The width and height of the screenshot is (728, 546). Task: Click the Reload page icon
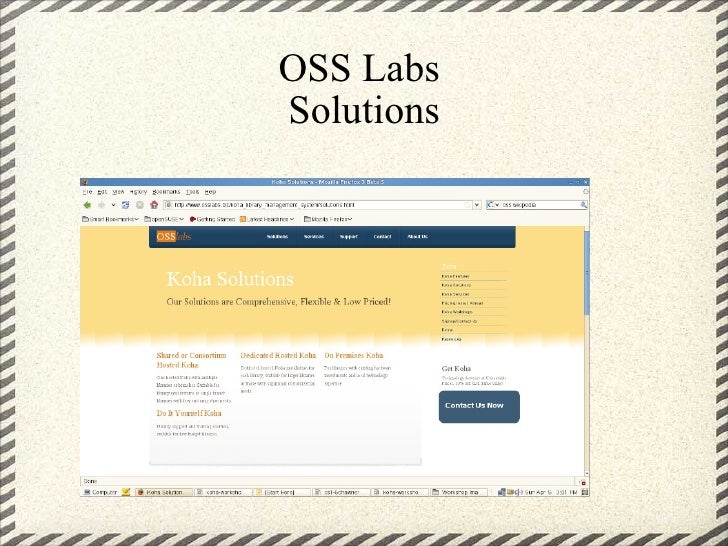[125, 205]
